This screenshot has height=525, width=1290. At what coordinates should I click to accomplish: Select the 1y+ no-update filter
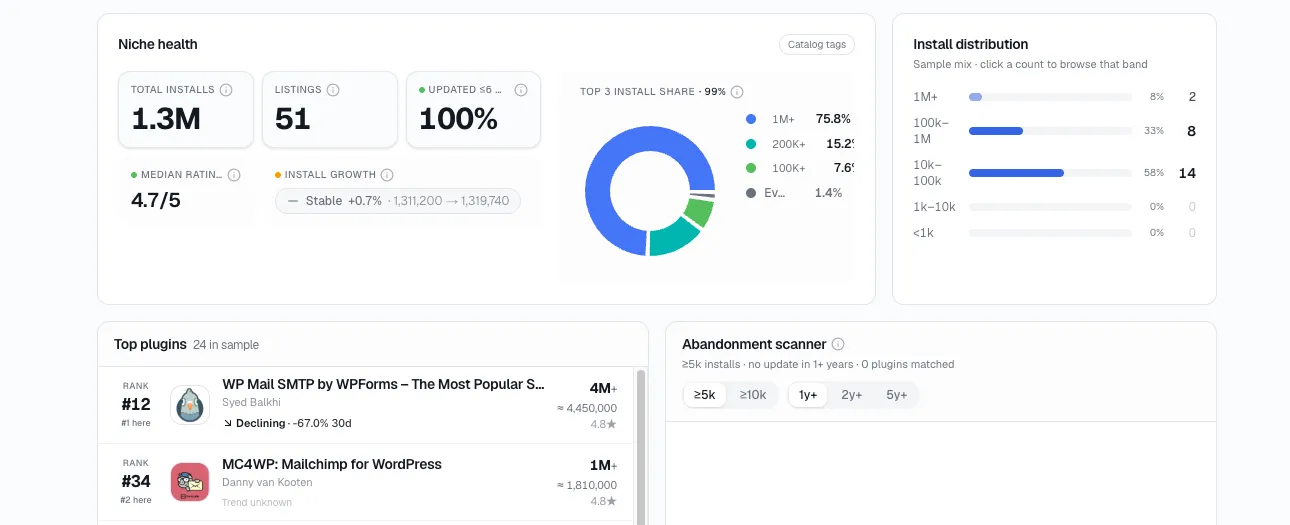tap(808, 395)
